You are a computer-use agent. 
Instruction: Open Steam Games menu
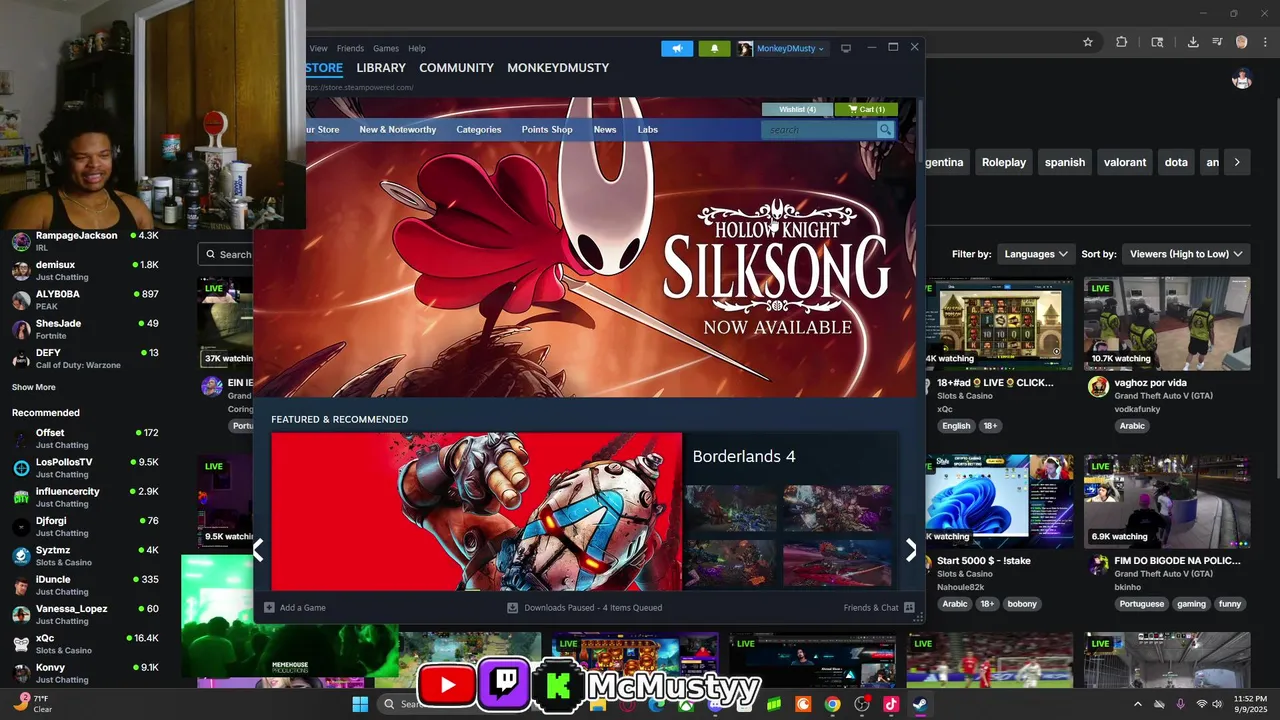[386, 48]
